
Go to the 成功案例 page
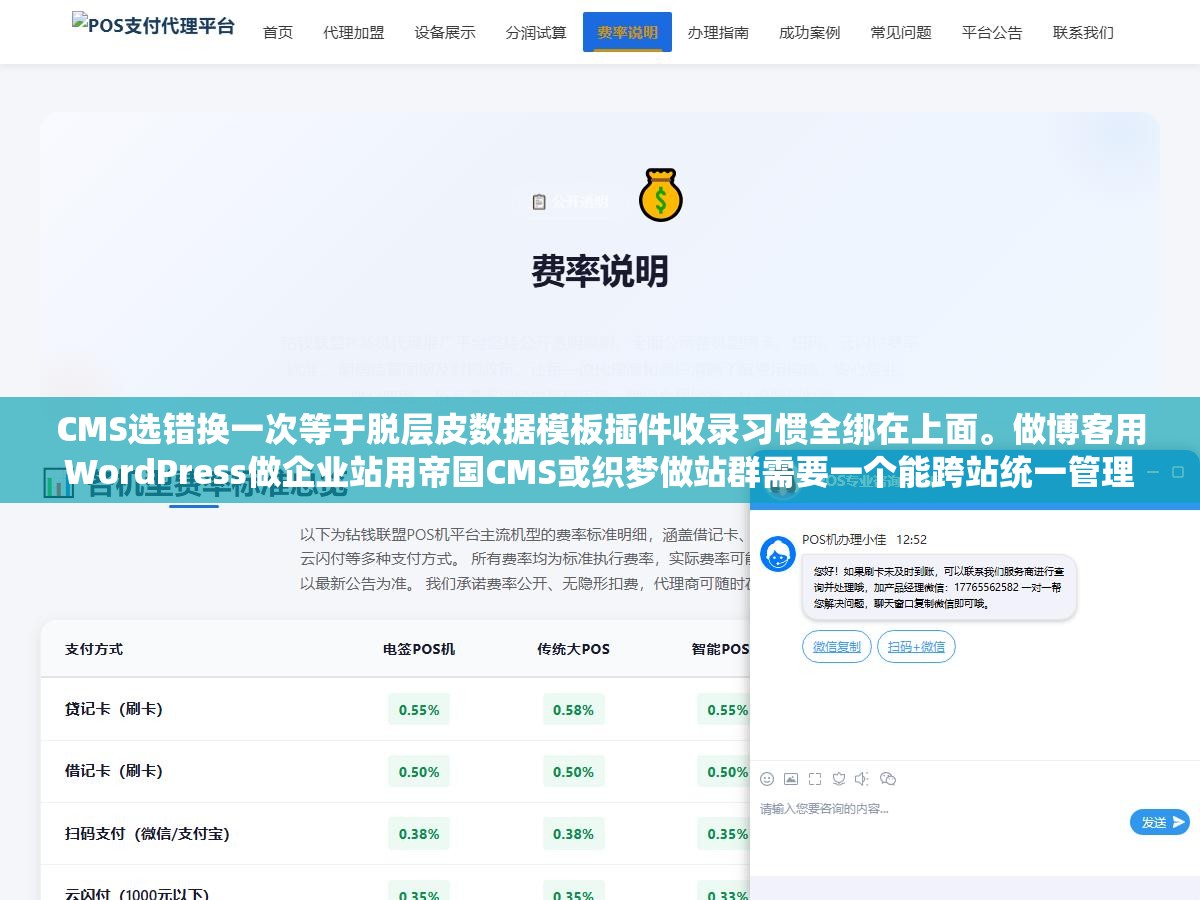click(810, 32)
